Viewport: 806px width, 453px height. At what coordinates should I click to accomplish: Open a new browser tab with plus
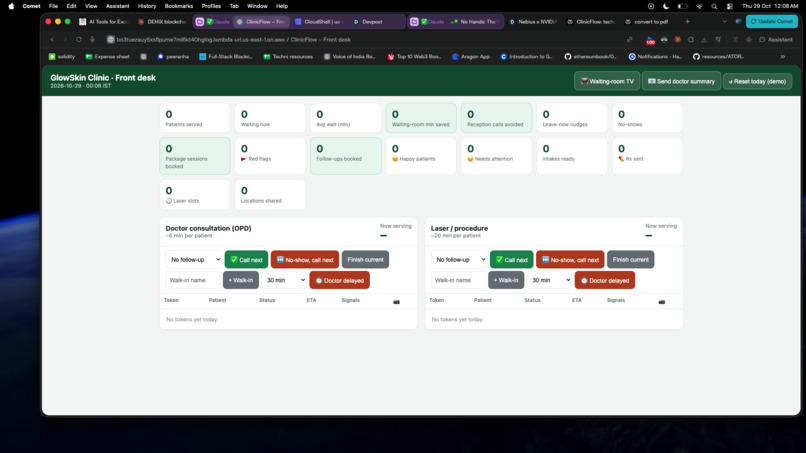(687, 22)
